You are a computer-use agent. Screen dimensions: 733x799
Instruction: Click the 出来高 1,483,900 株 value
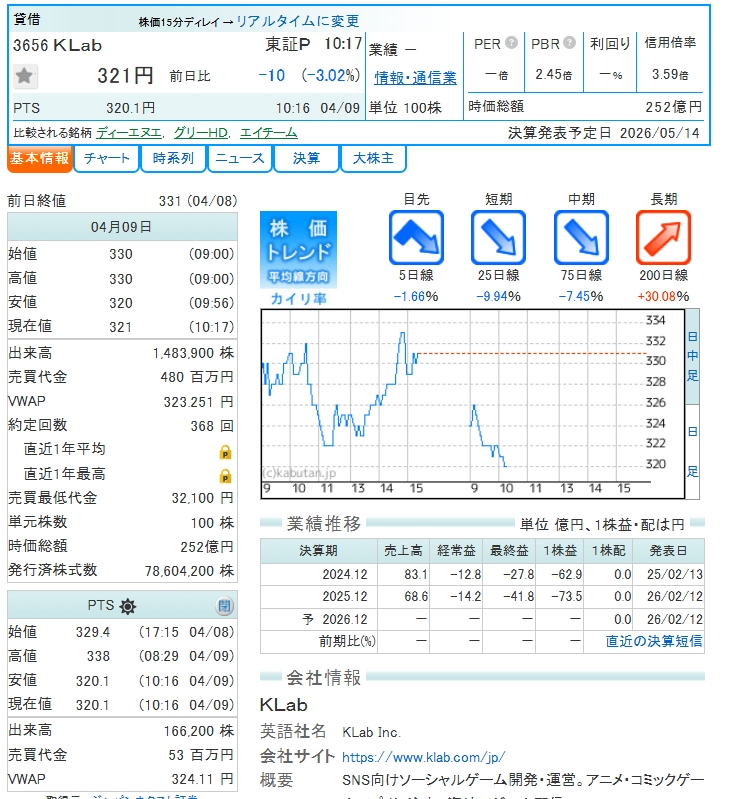(x=193, y=353)
